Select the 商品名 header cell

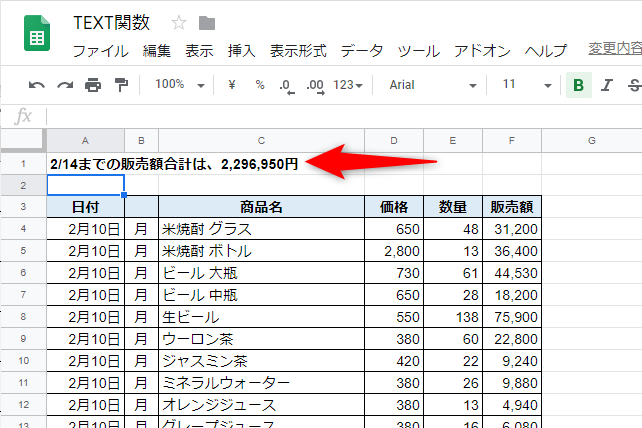pyautogui.click(x=261, y=207)
